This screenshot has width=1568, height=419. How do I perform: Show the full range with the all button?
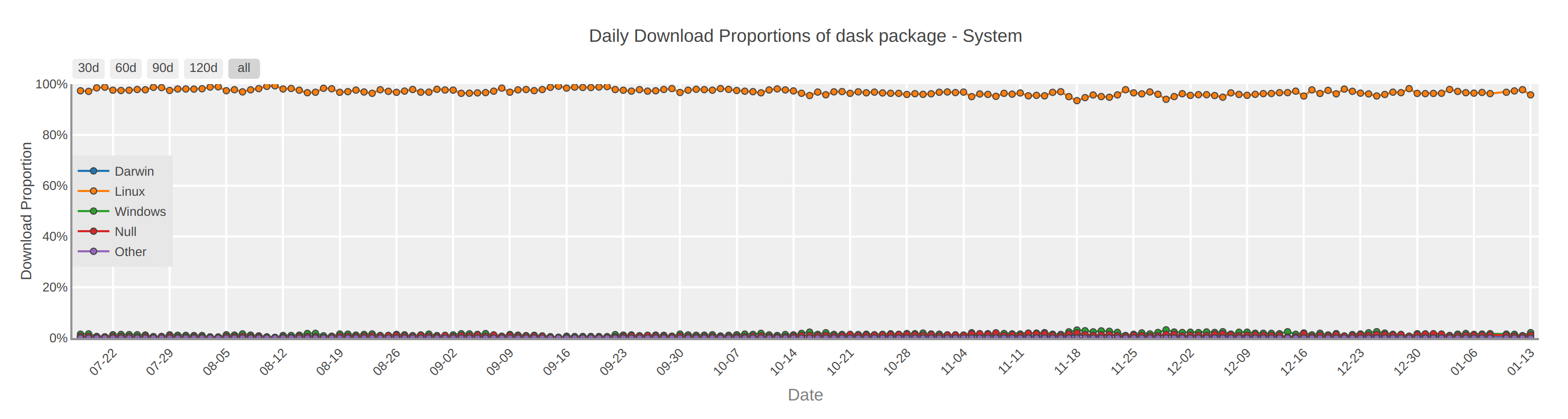pos(244,68)
